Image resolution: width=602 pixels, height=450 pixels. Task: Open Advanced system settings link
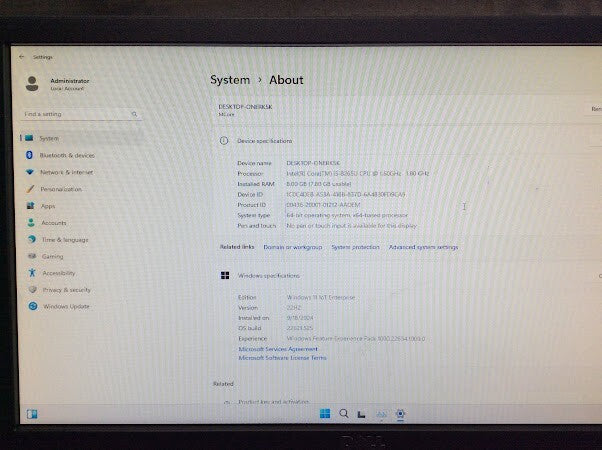pyautogui.click(x=423, y=247)
